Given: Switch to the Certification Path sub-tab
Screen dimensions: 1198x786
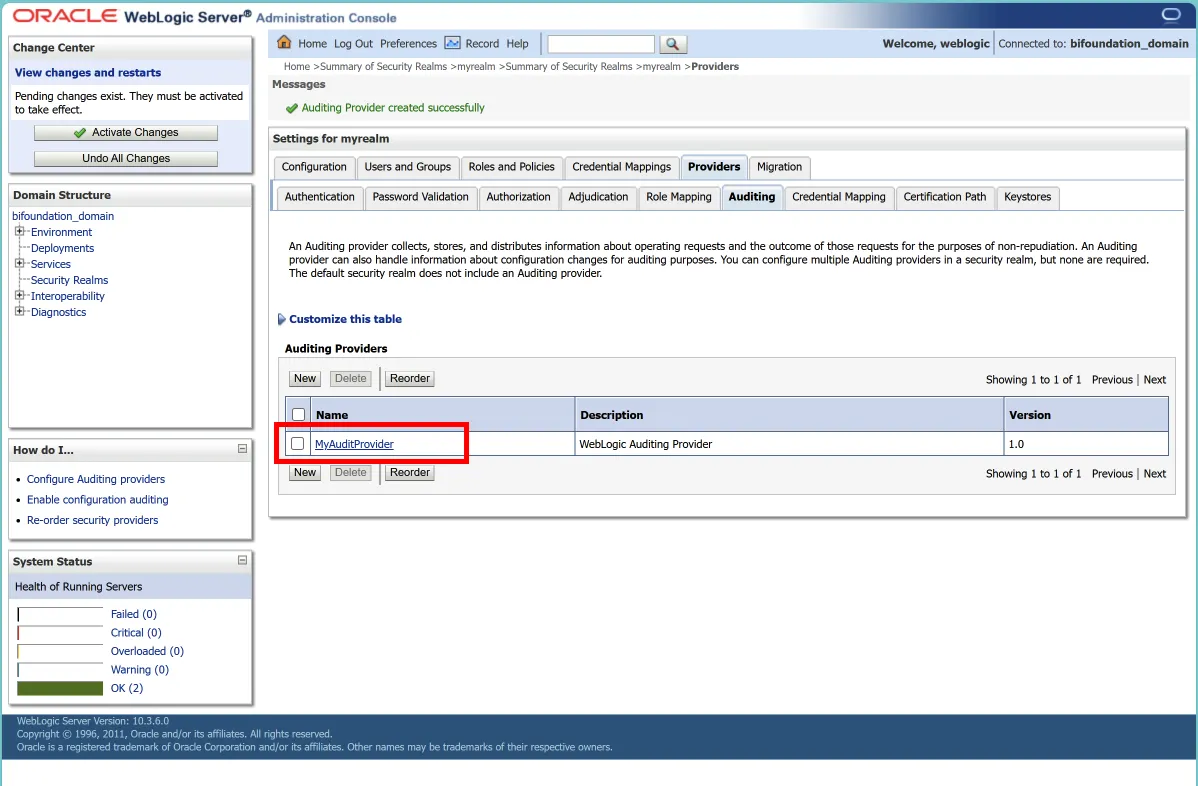Looking at the screenshot, I should coord(944,197).
